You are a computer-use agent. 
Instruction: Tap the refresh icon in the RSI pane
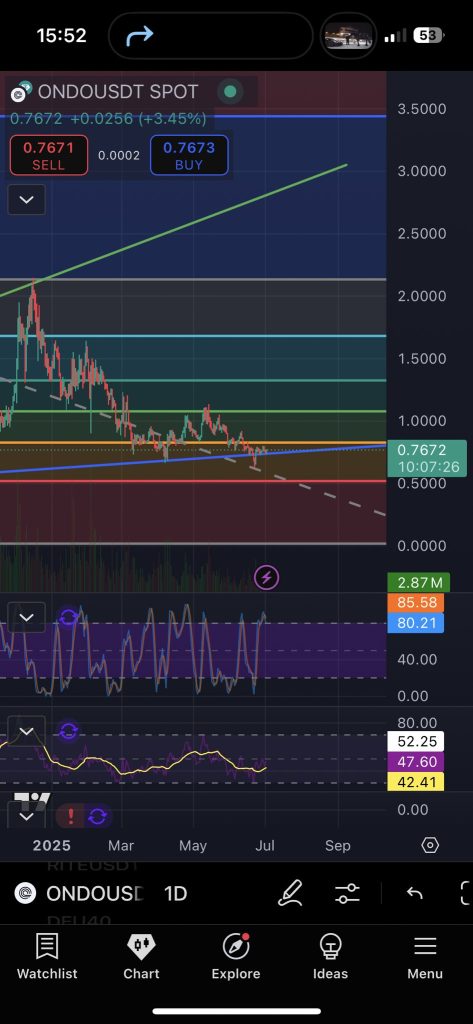click(x=69, y=731)
